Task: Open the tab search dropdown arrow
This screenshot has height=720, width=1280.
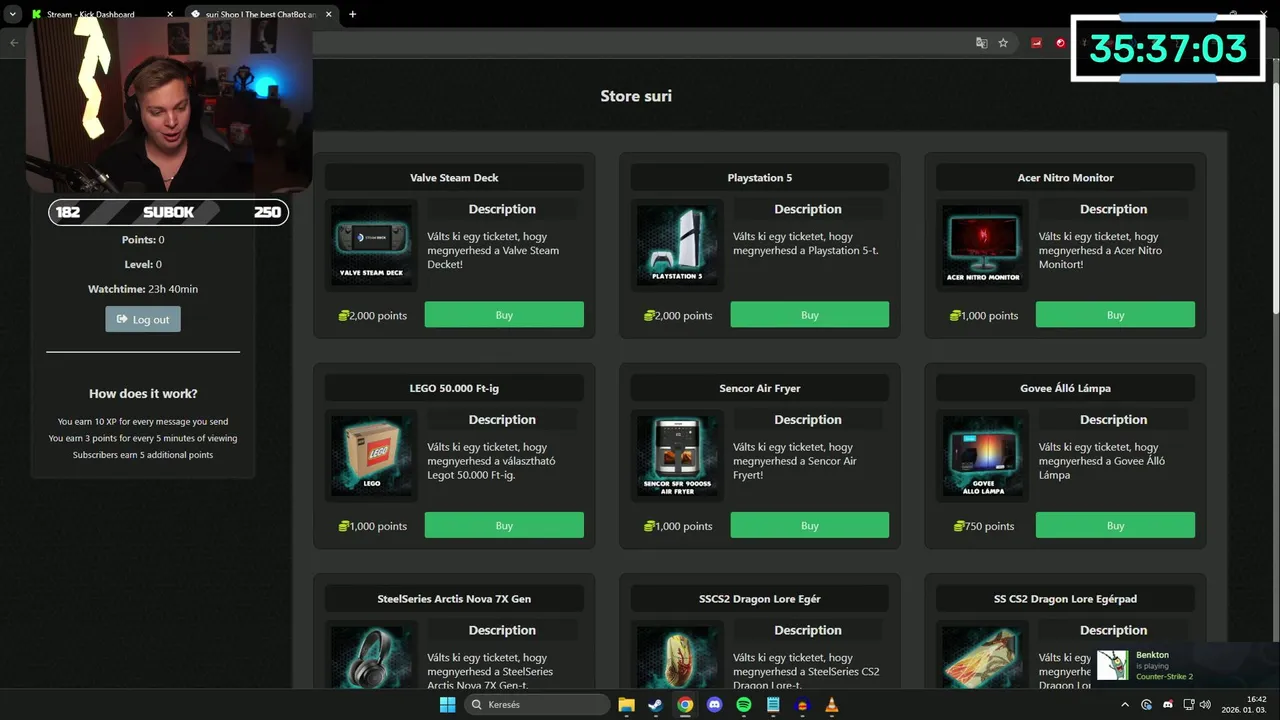Action: tap(13, 14)
